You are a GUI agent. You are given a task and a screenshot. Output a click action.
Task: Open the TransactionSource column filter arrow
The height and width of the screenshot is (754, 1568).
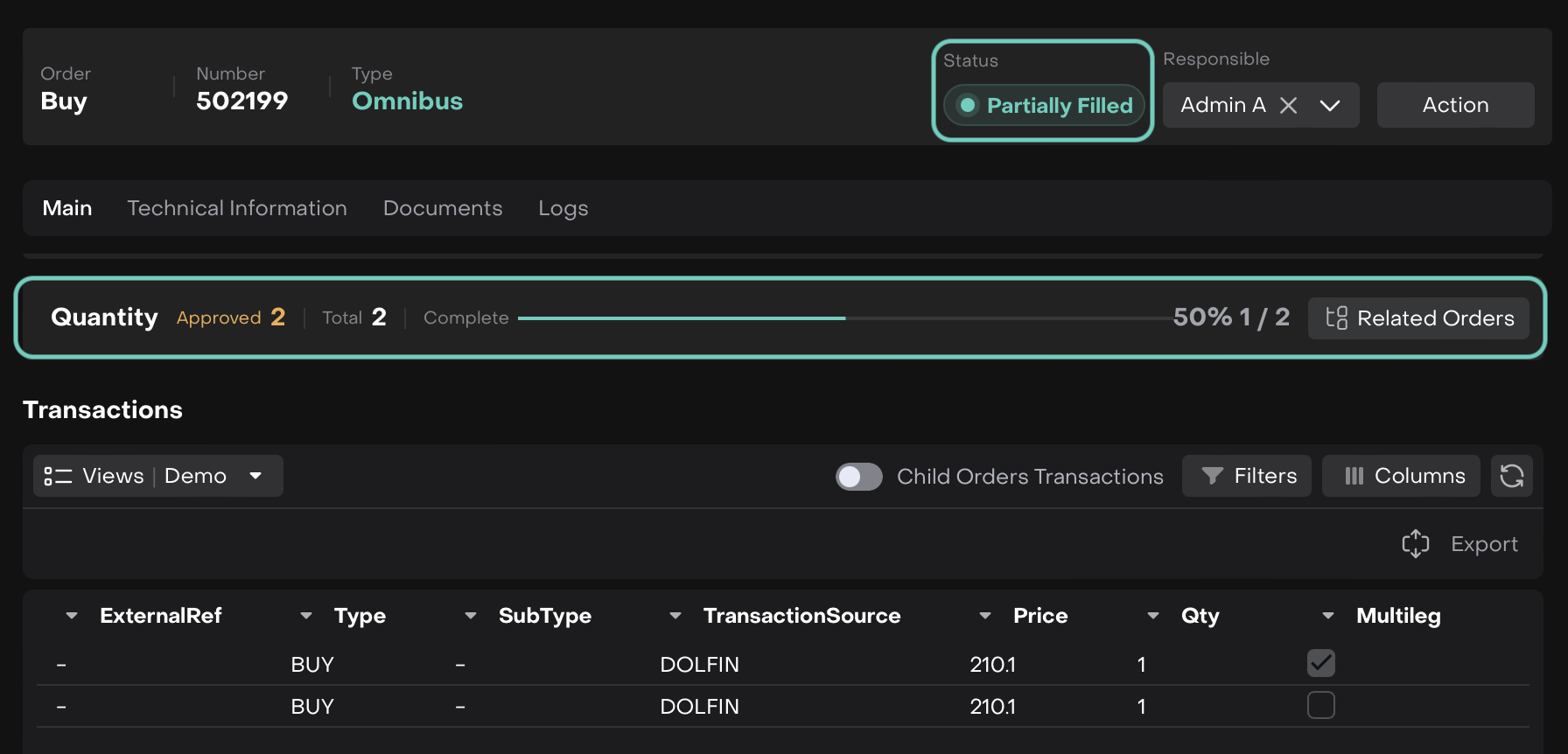675,616
